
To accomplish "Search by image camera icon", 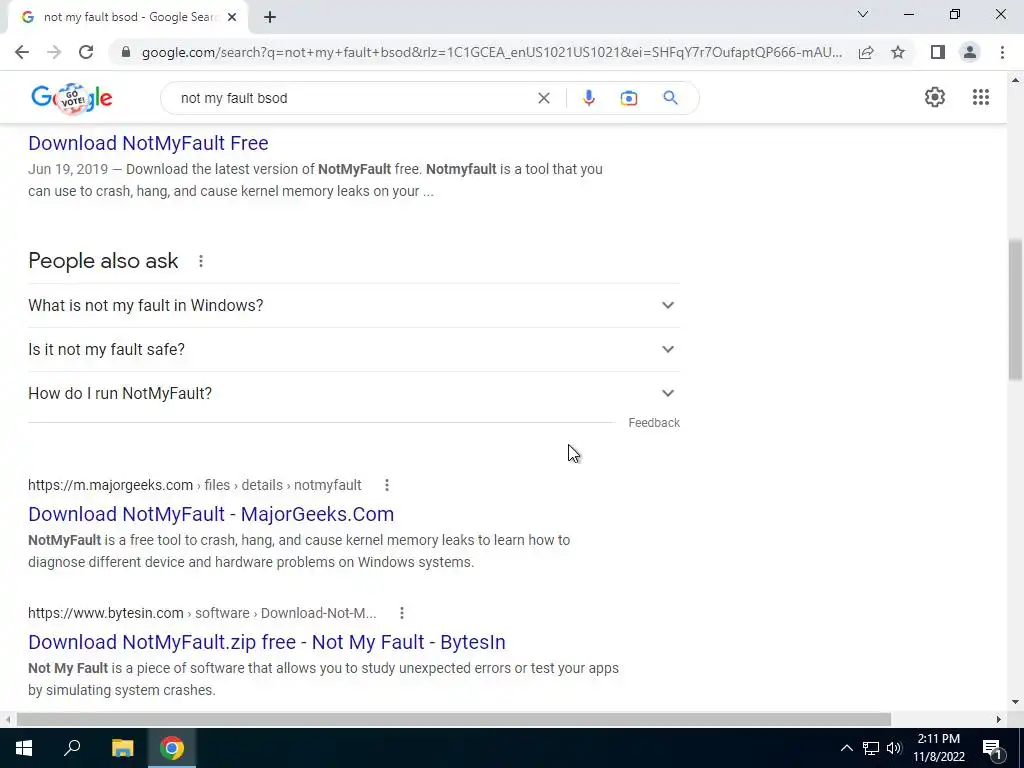I will coord(628,98).
